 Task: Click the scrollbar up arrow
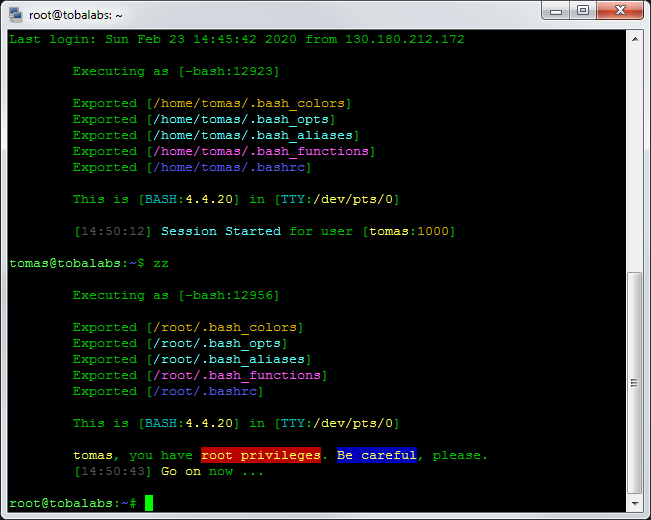click(x=635, y=39)
